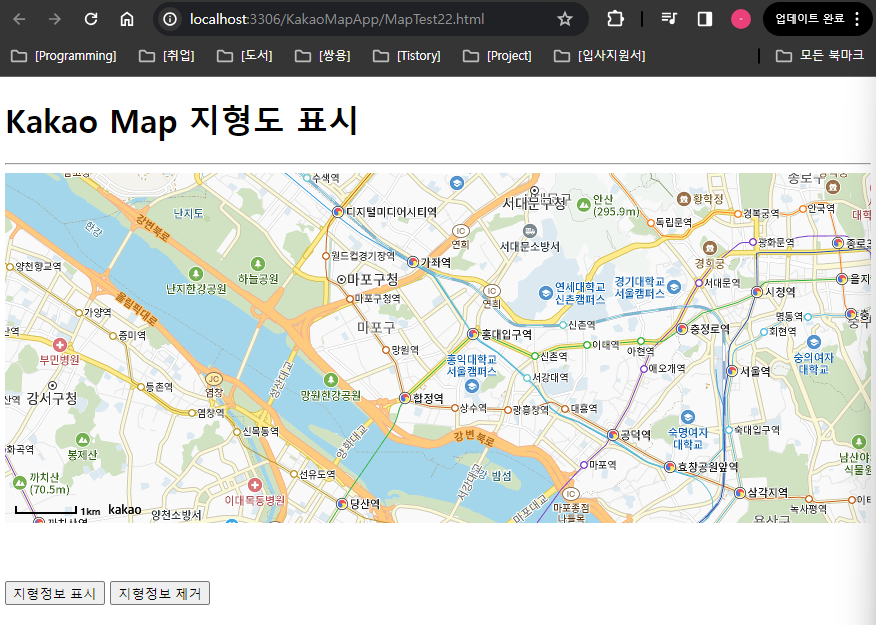The height and width of the screenshot is (625, 876).
Task: Click the 난지도 label on map
Action: coord(188,213)
